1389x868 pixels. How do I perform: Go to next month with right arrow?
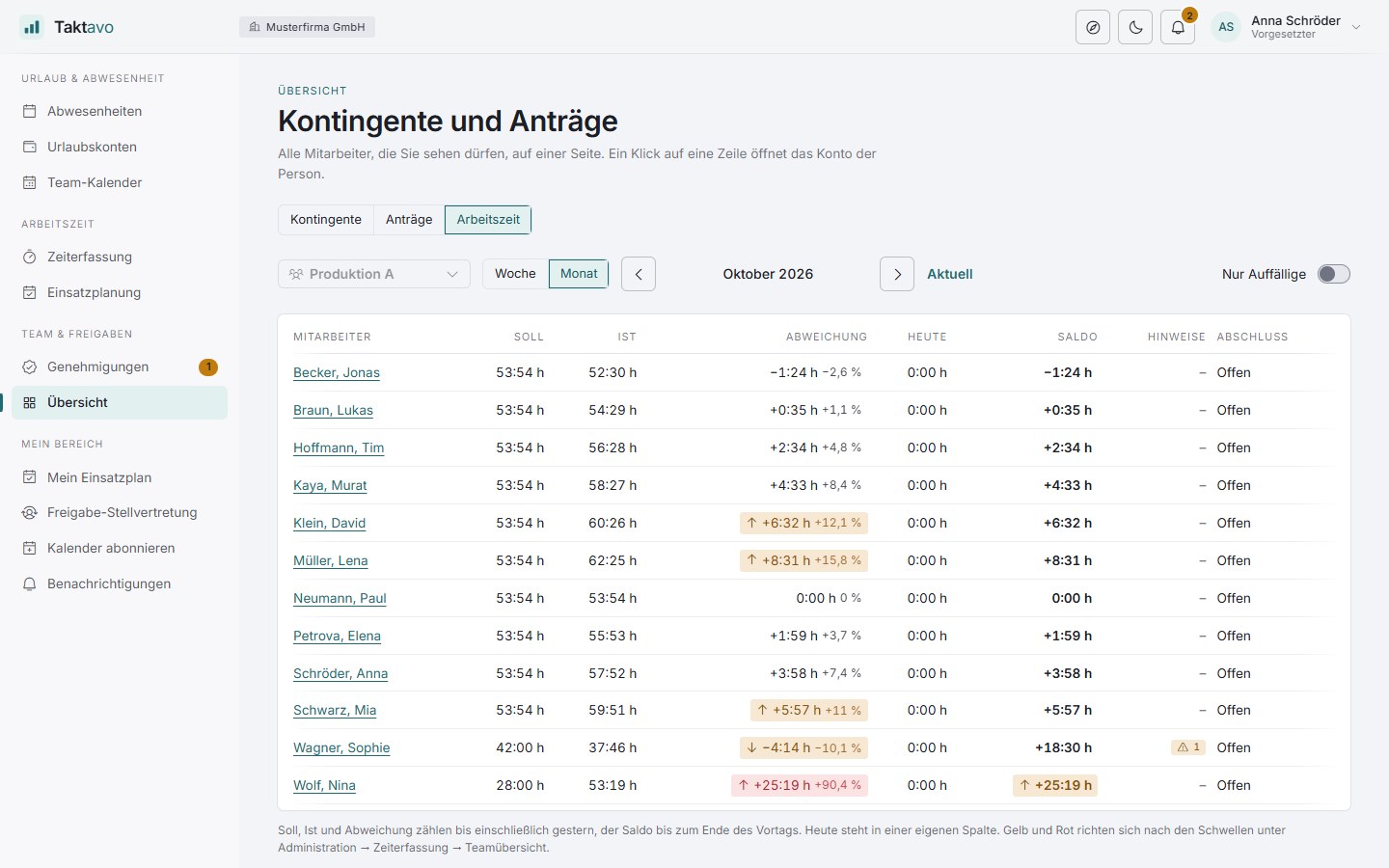coord(897,274)
